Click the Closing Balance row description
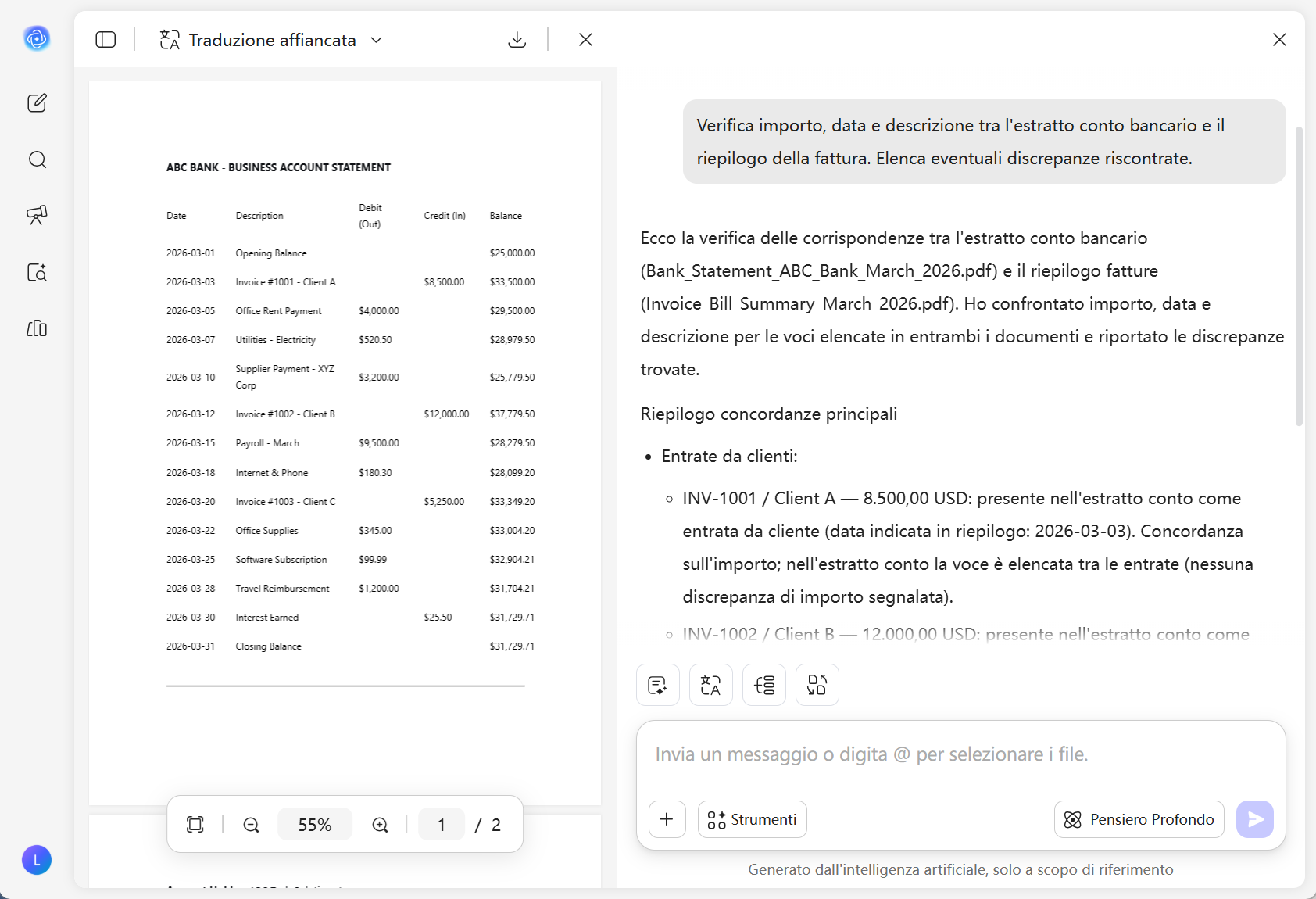 tap(268, 646)
